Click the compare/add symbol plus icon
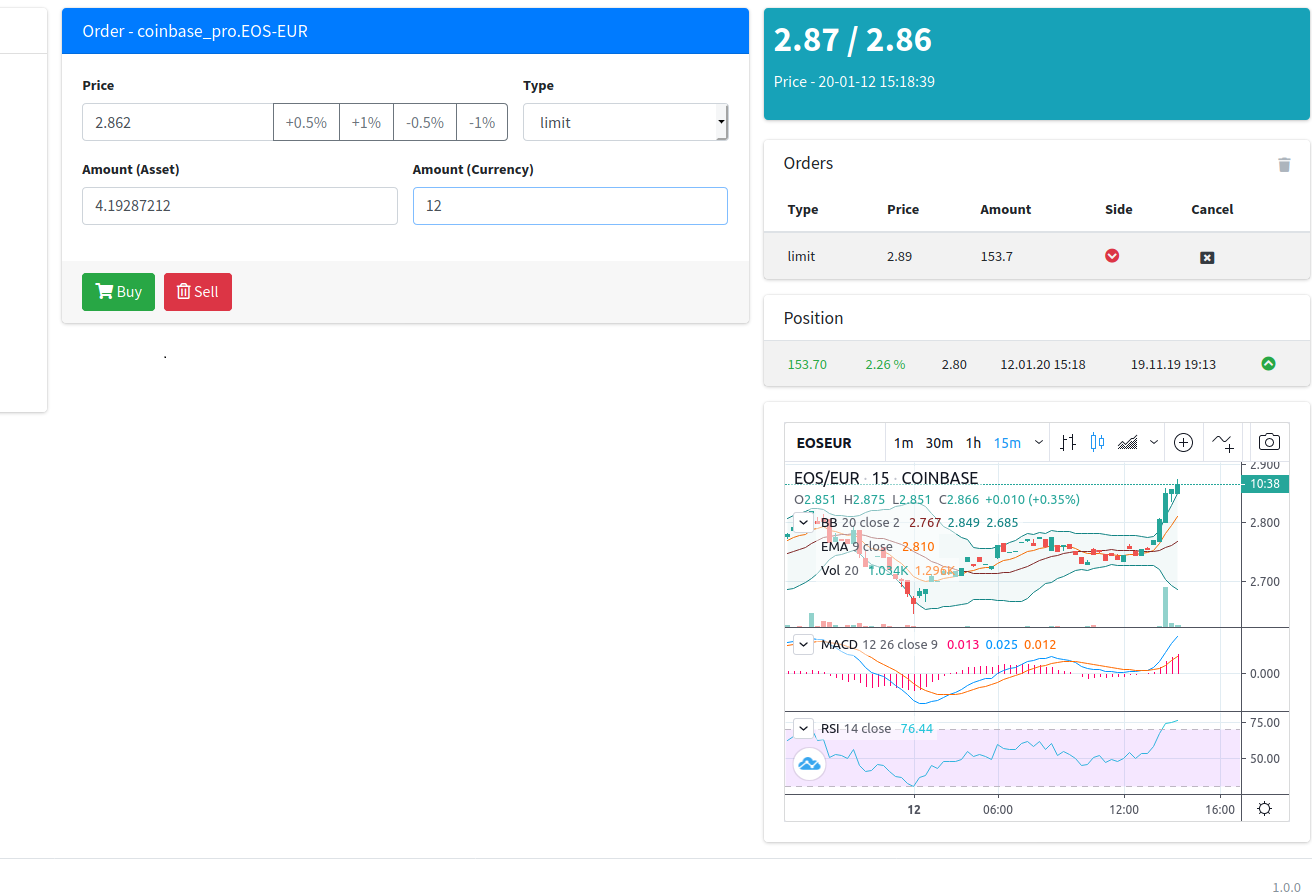1312x895 pixels. 1183,442
